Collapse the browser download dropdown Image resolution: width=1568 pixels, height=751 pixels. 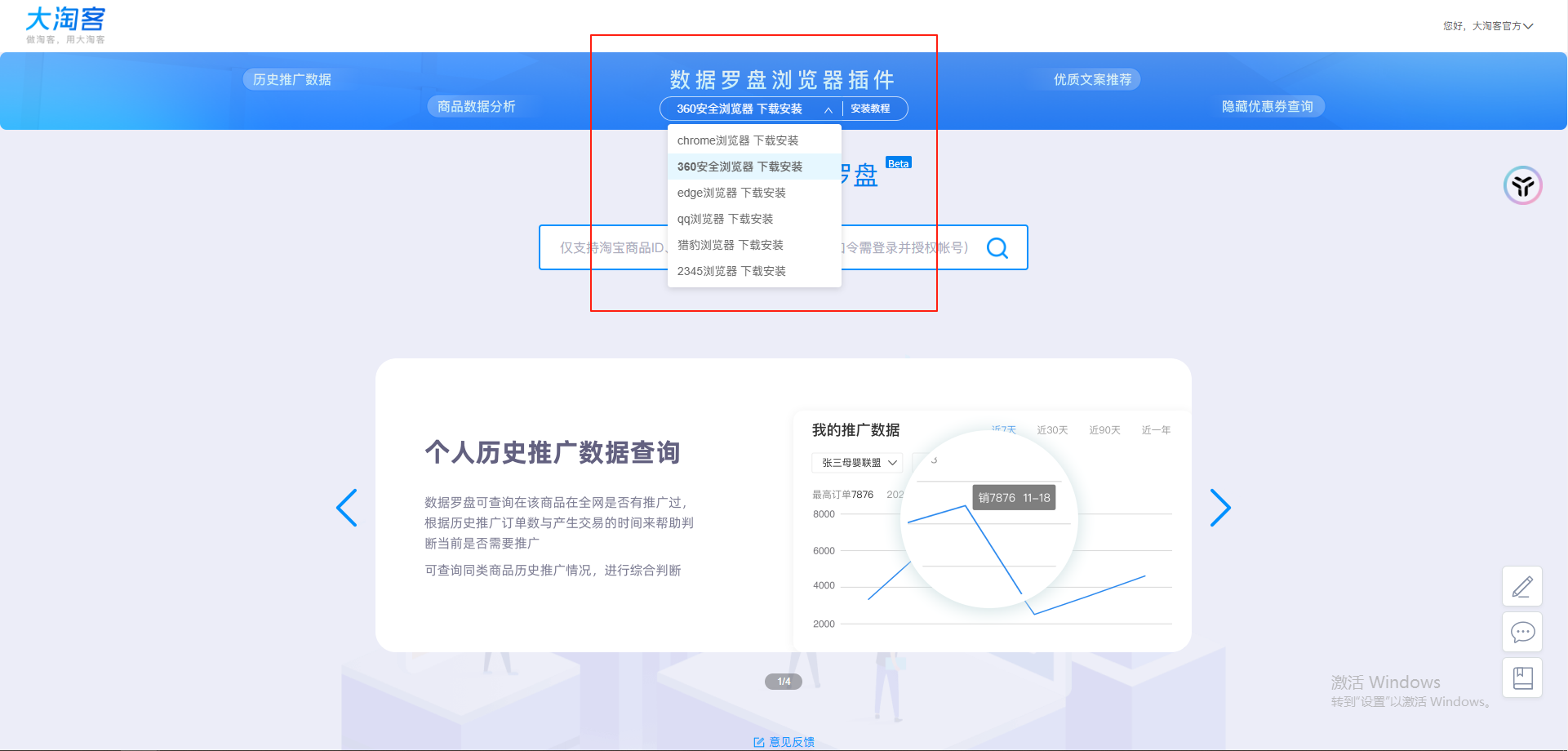[x=828, y=109]
